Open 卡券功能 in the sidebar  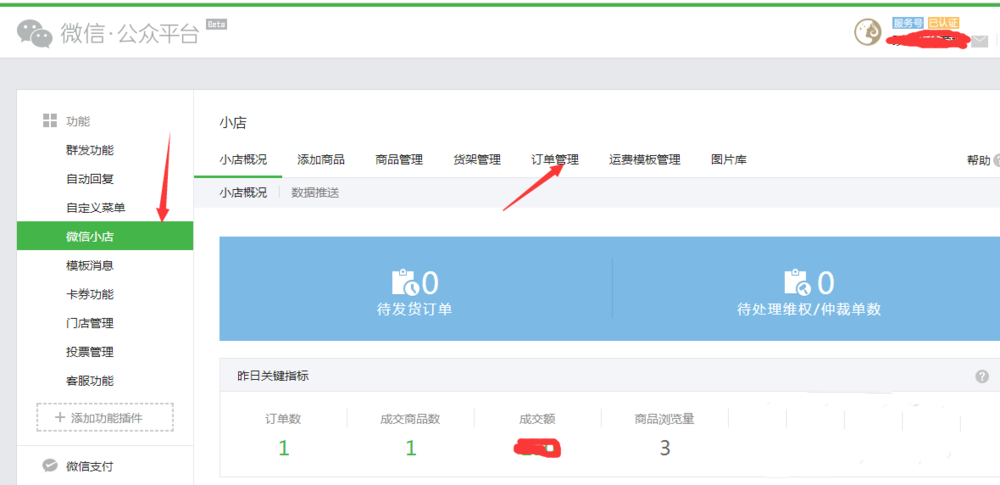click(x=90, y=294)
